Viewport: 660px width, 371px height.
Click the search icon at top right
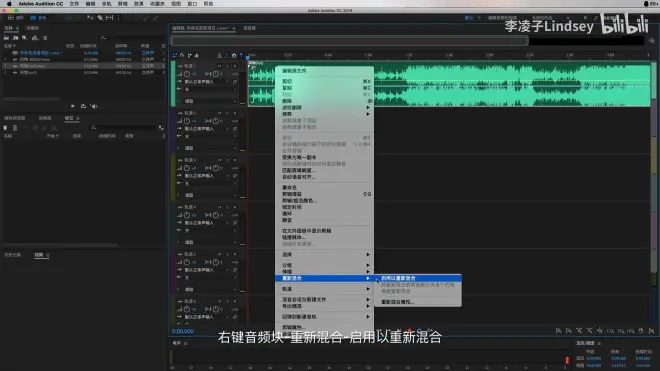pyautogui.click(x=596, y=18)
